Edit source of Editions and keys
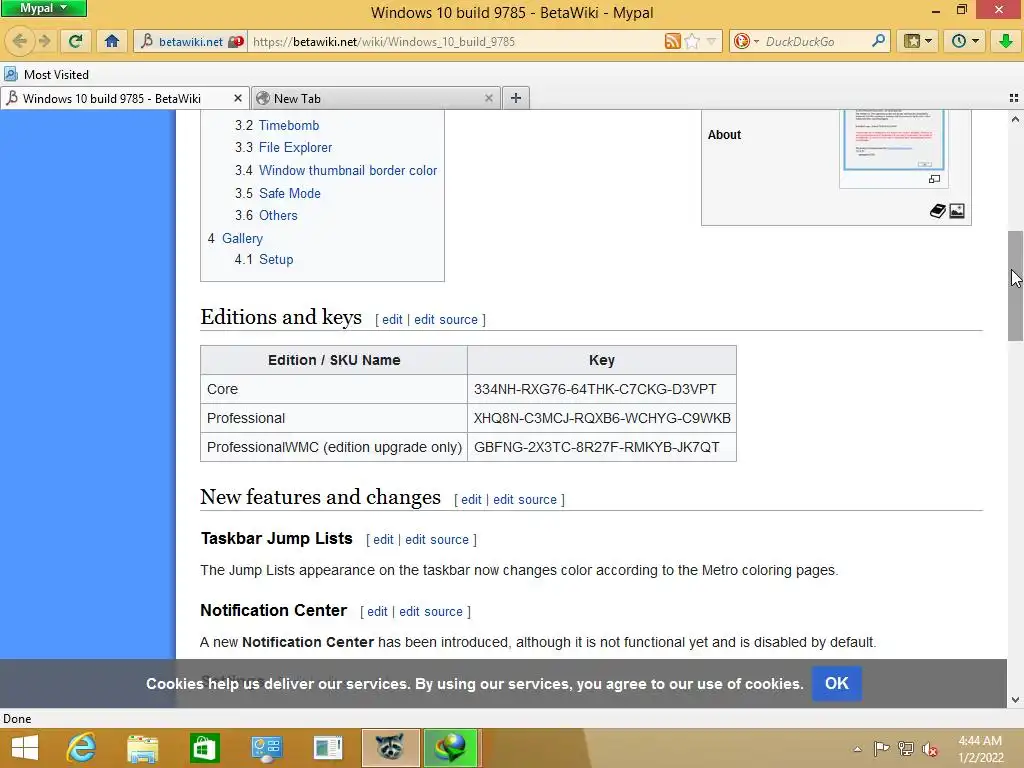Viewport: 1024px width, 768px height. tap(446, 319)
